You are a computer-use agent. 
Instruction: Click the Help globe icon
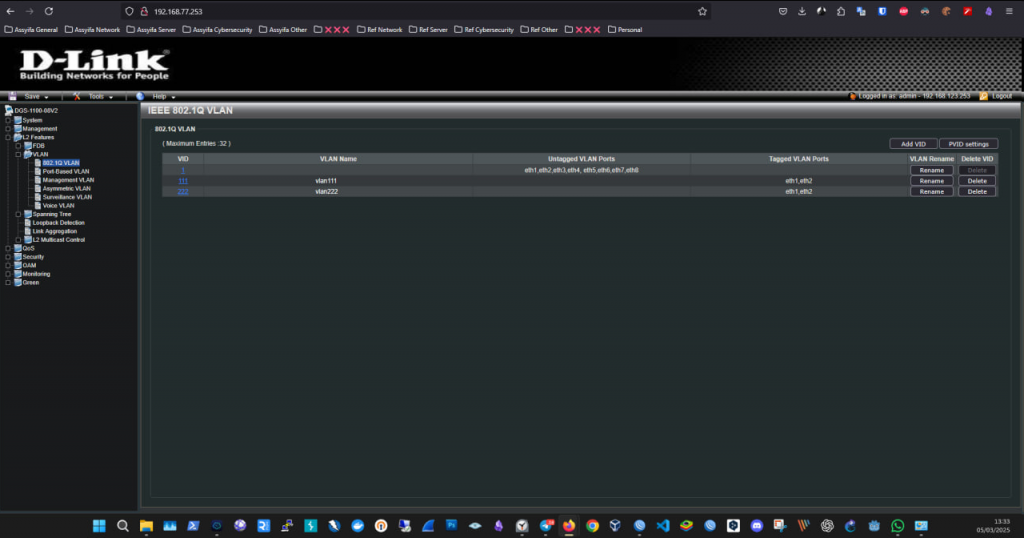tap(141, 96)
